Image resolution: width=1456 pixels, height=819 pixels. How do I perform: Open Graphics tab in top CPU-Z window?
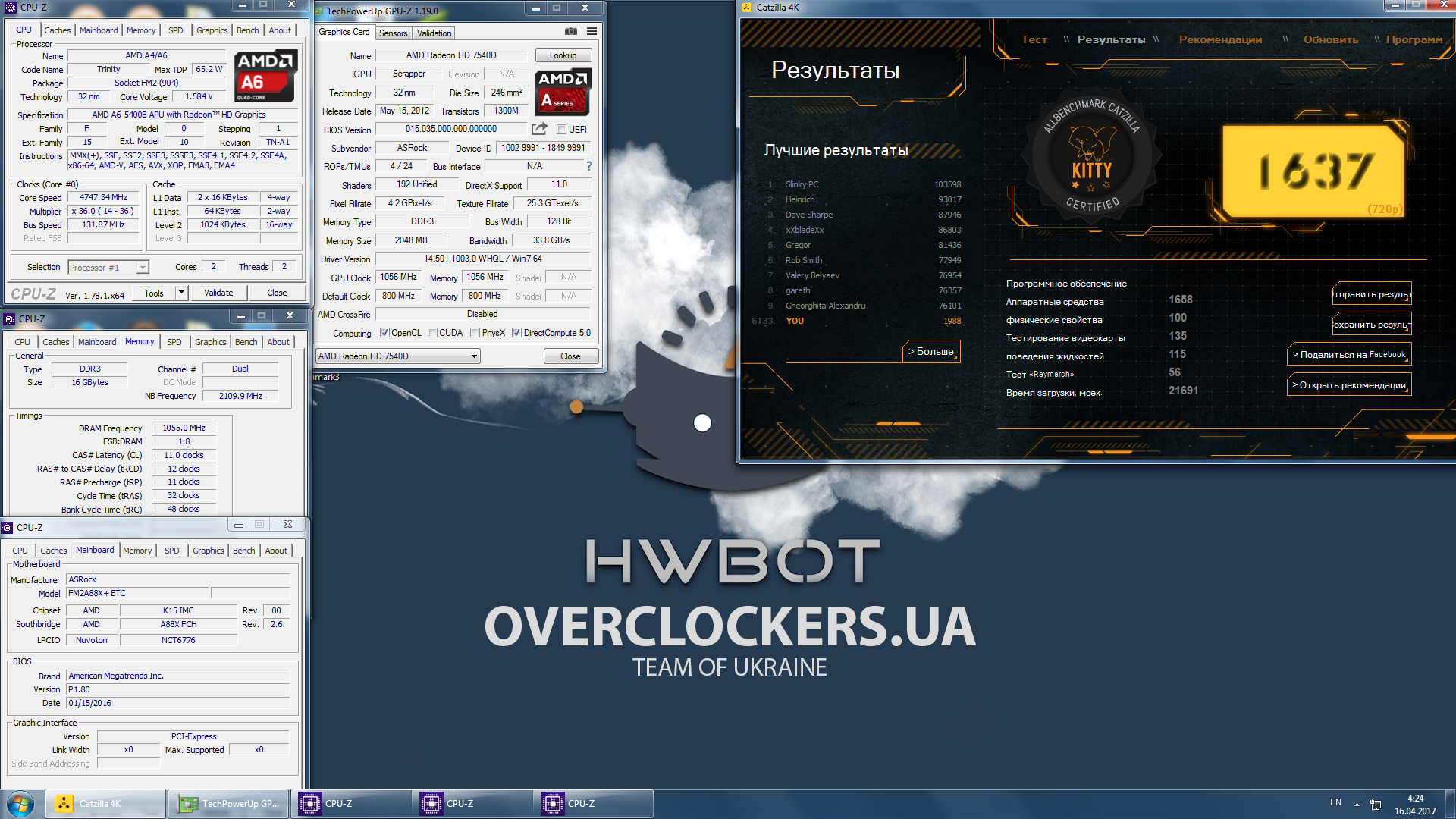(212, 30)
